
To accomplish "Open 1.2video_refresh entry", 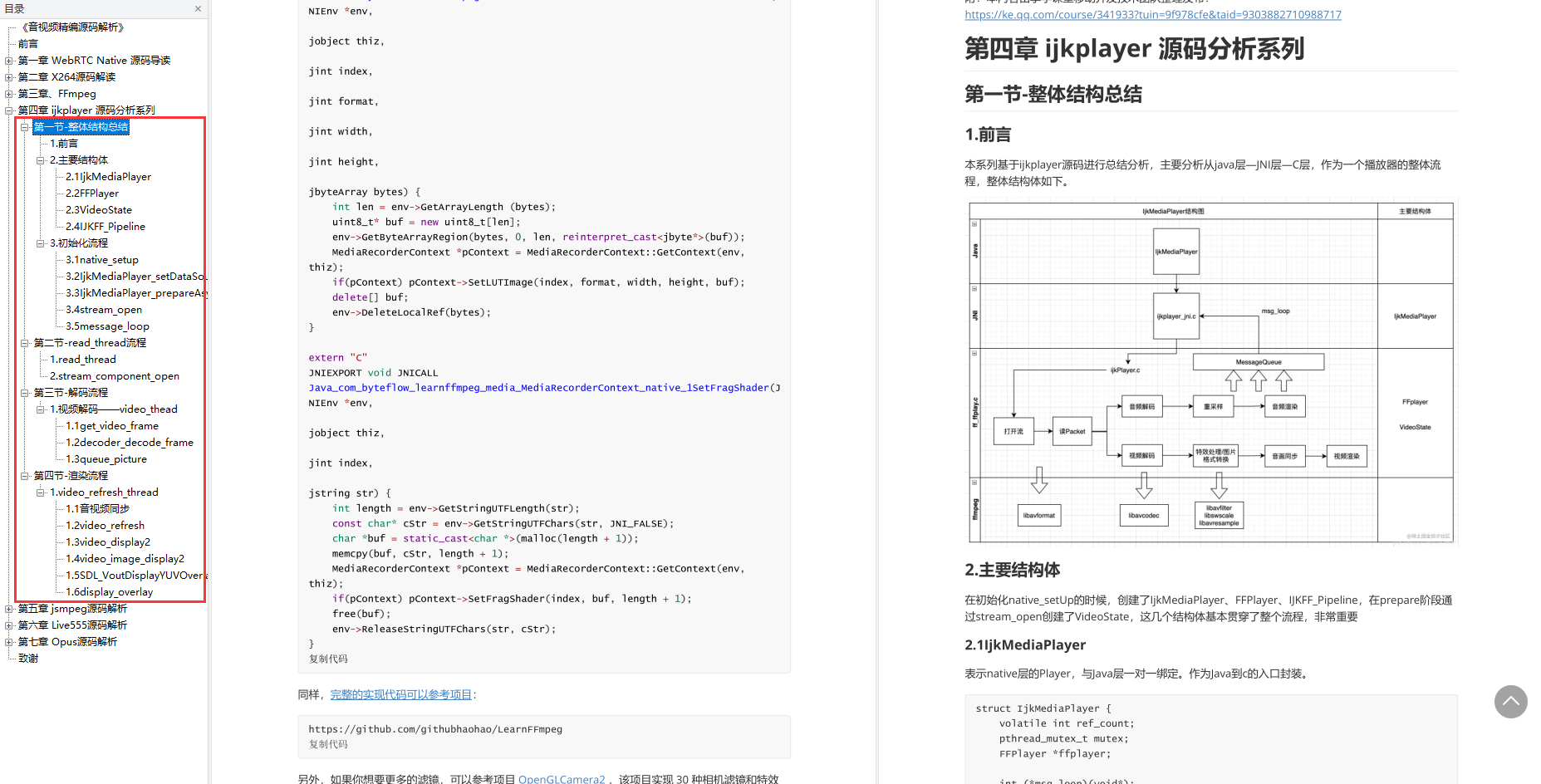I will 106,526.
